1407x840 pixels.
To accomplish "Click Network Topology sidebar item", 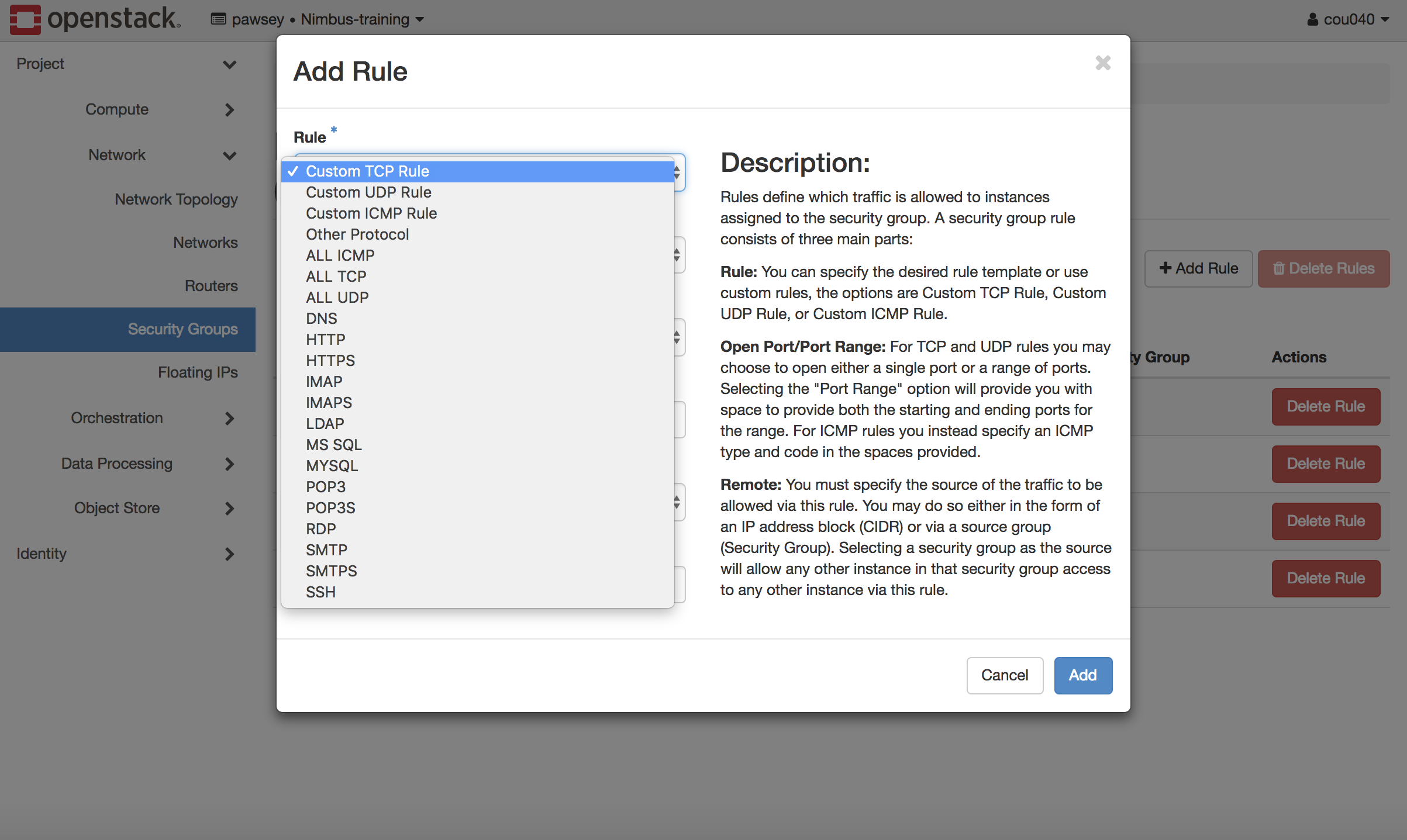I will coord(175,198).
